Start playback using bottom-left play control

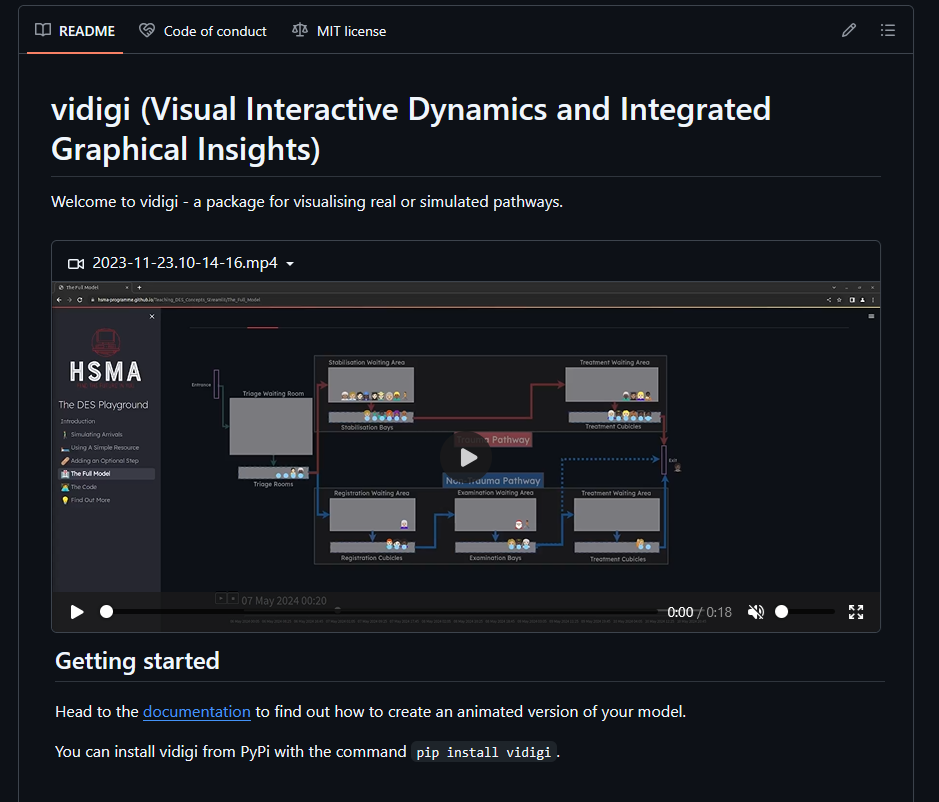77,611
